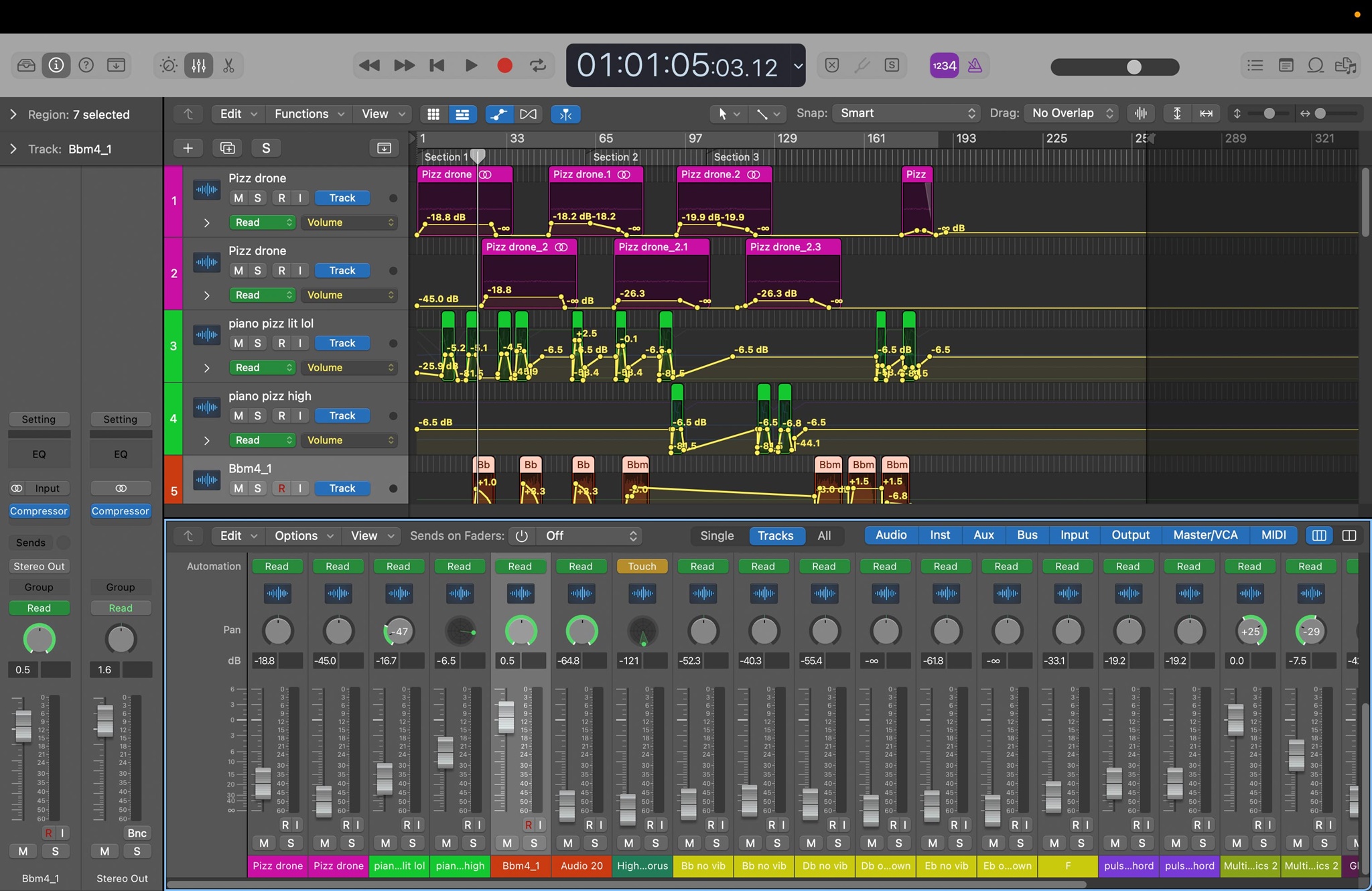Screen dimensions: 1372x891
Task: Open the List Editors icon
Action: pyautogui.click(x=1255, y=65)
